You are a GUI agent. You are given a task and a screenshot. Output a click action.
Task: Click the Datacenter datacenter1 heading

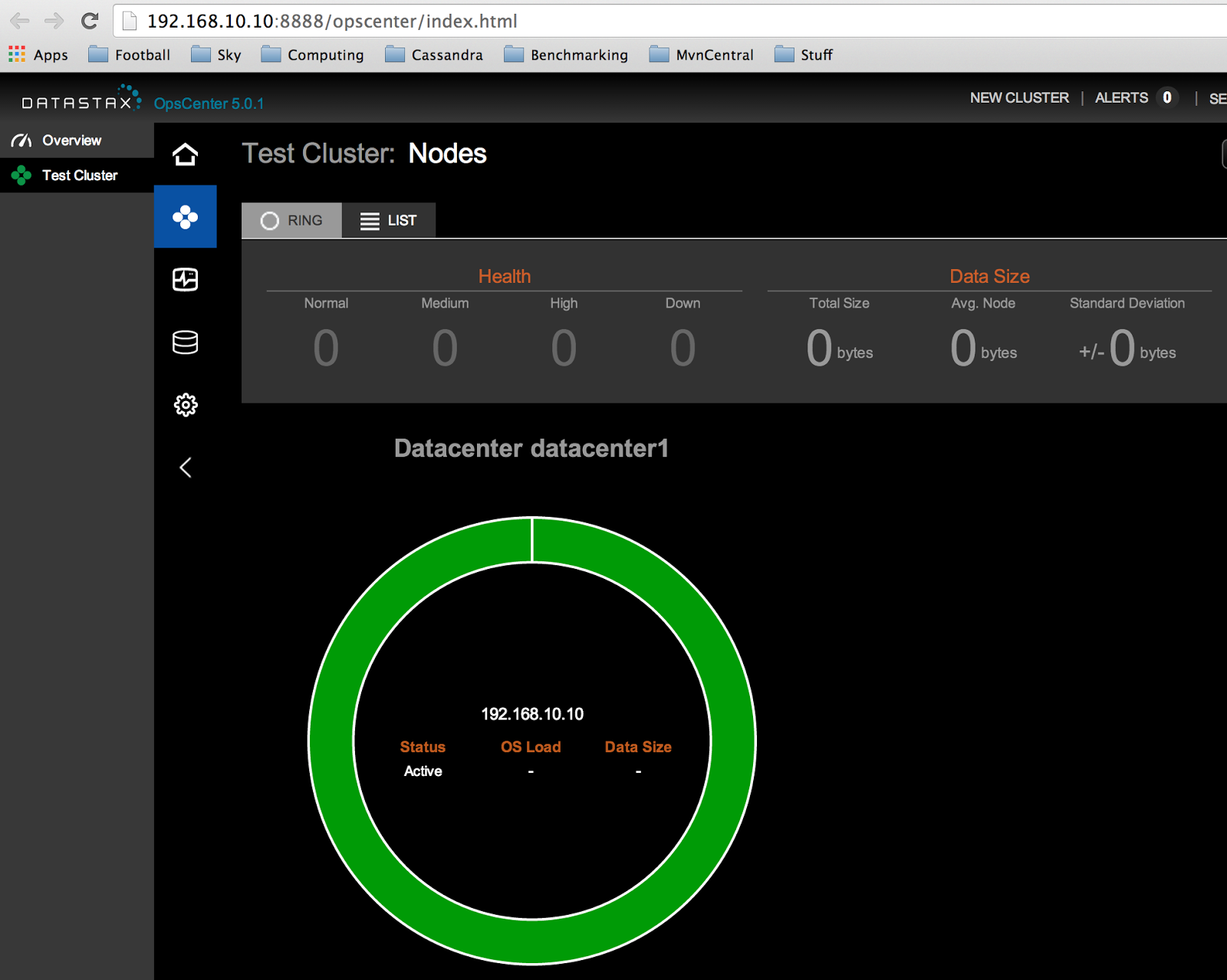pyautogui.click(x=531, y=448)
